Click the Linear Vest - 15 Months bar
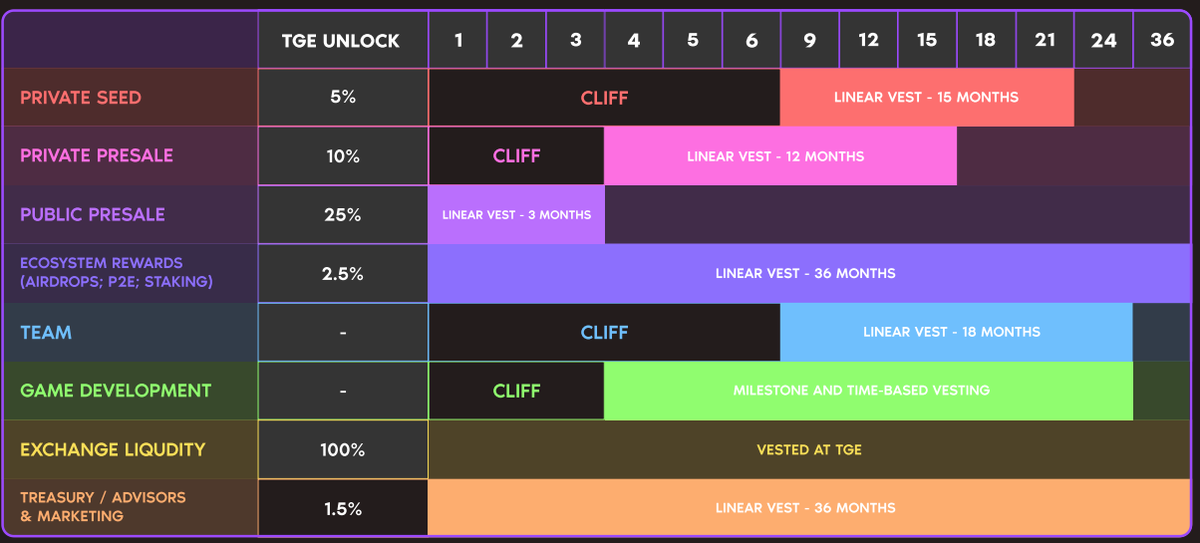 [x=926, y=98]
